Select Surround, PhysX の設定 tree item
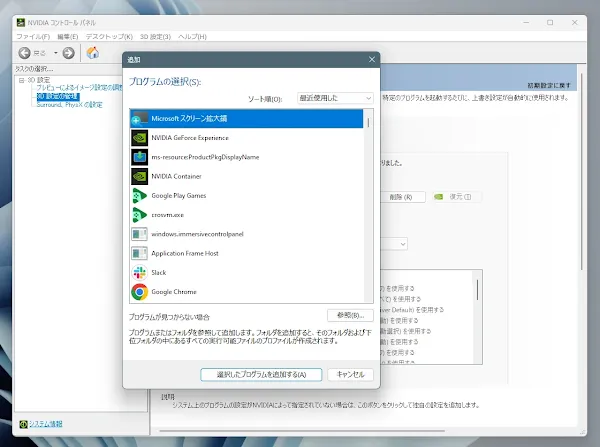 [x=69, y=104]
